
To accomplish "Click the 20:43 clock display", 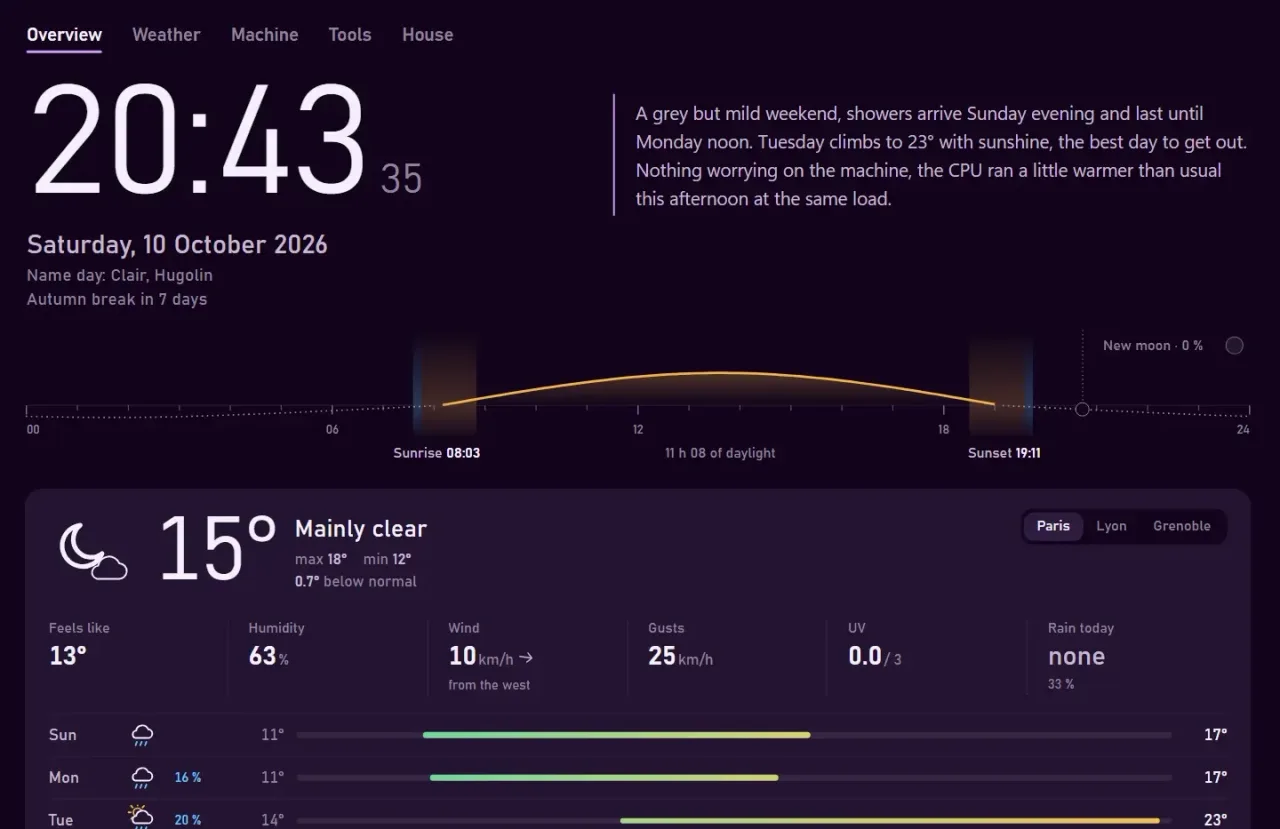I will [x=200, y=140].
